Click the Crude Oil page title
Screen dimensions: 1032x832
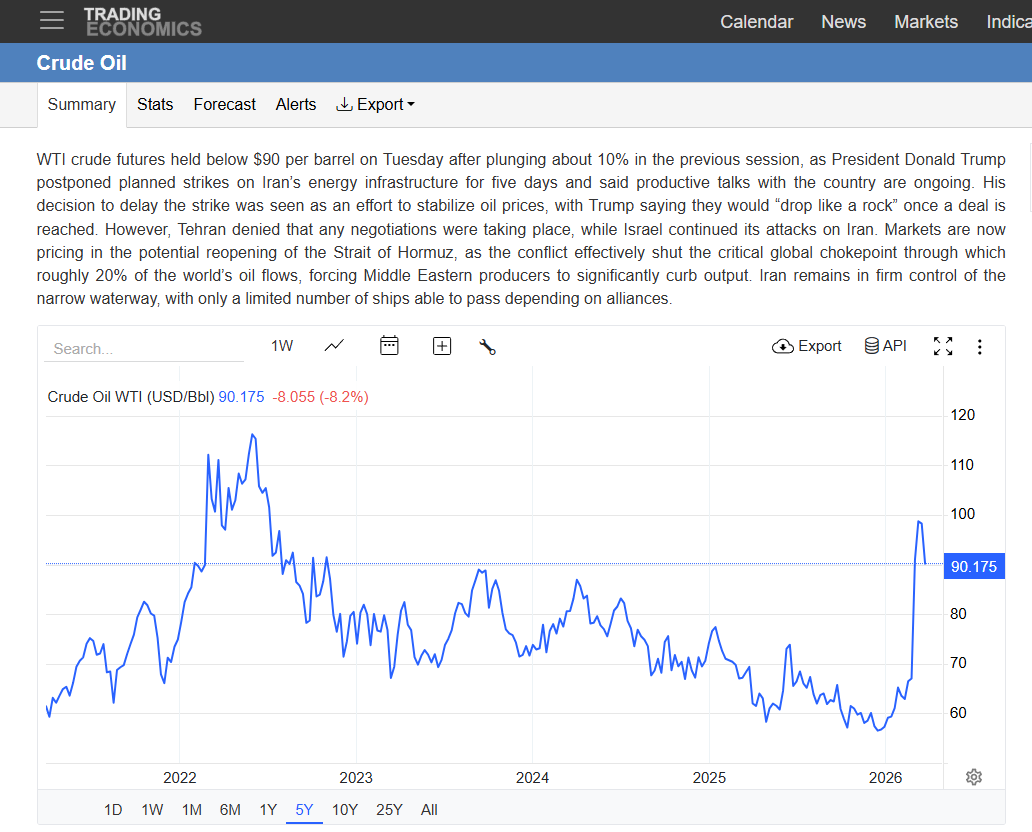point(82,63)
